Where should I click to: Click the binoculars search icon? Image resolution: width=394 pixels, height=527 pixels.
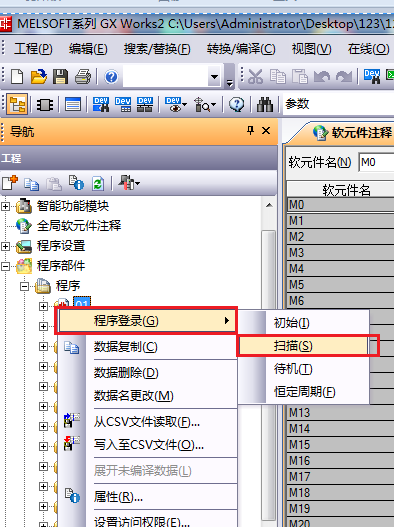click(265, 105)
